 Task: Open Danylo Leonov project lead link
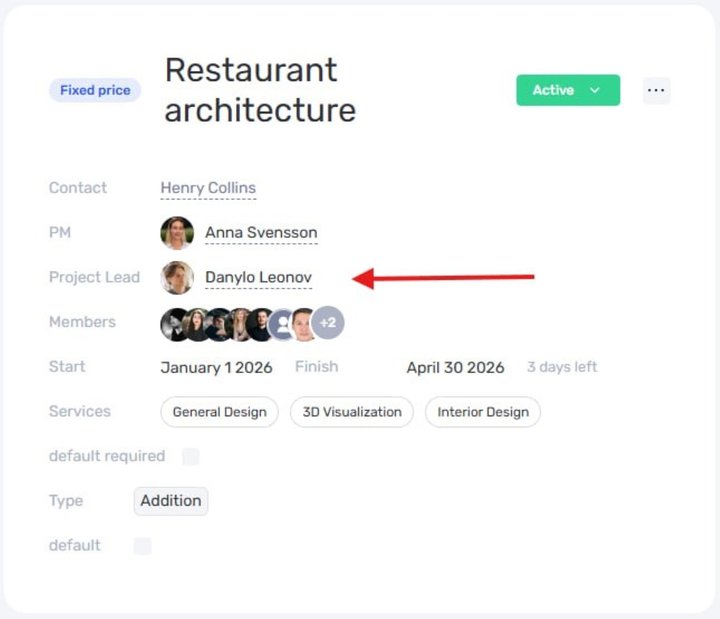(258, 278)
